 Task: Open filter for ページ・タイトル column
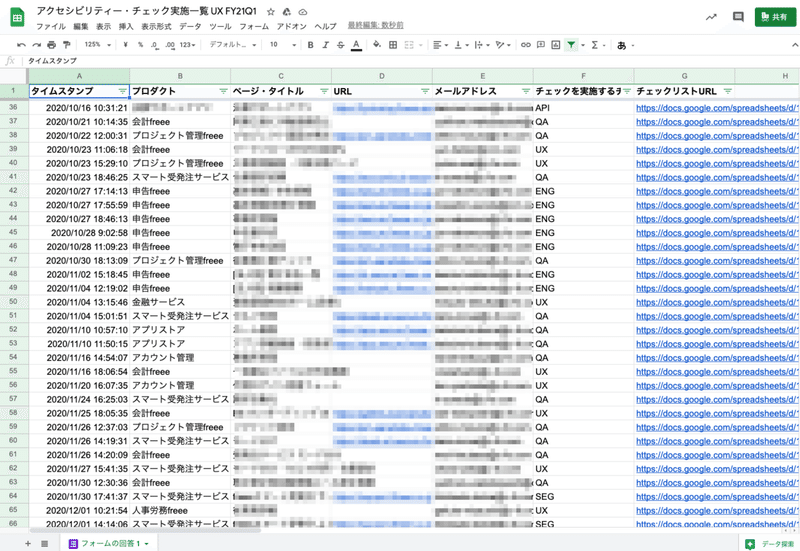(324, 91)
